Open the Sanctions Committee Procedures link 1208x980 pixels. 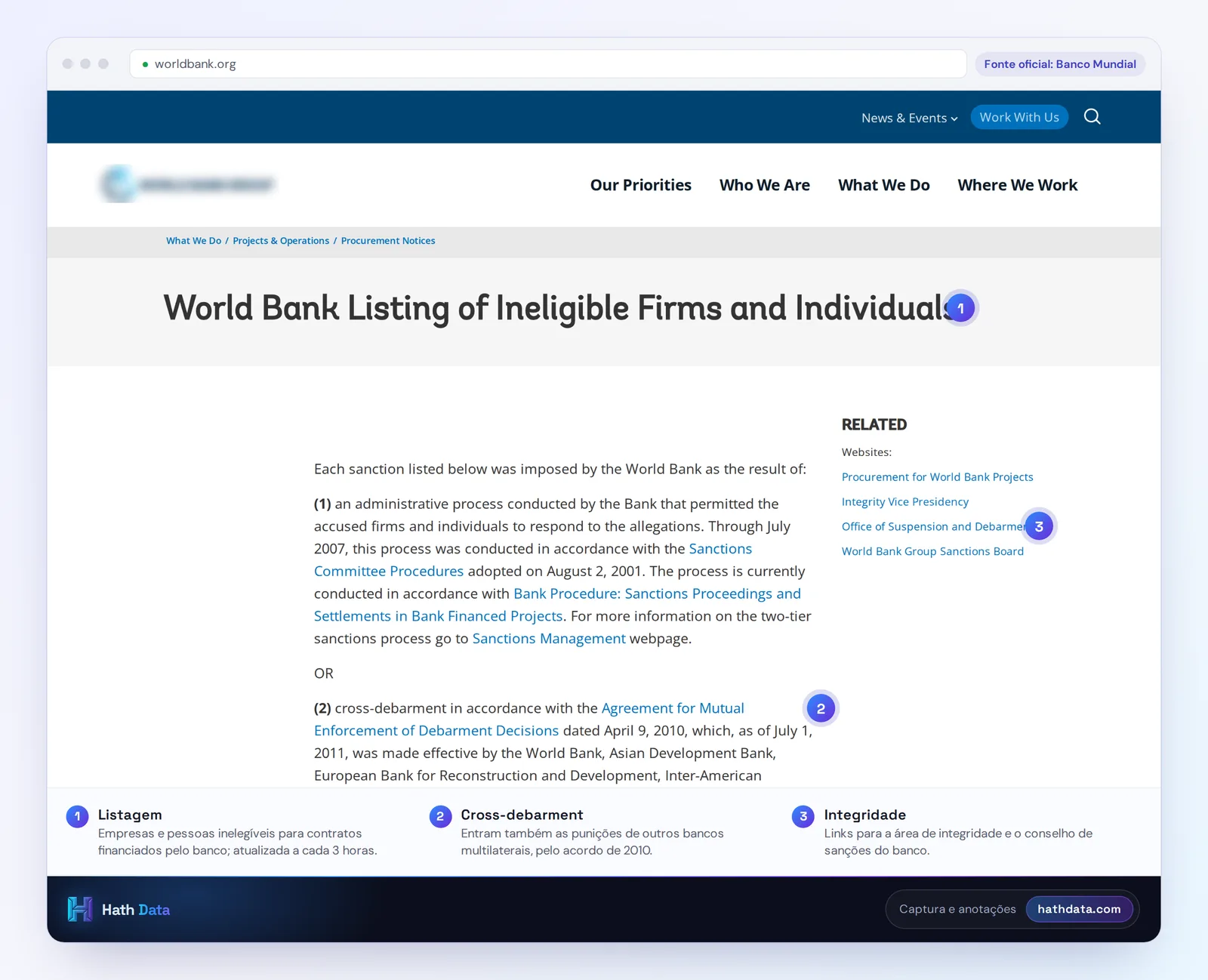(533, 560)
